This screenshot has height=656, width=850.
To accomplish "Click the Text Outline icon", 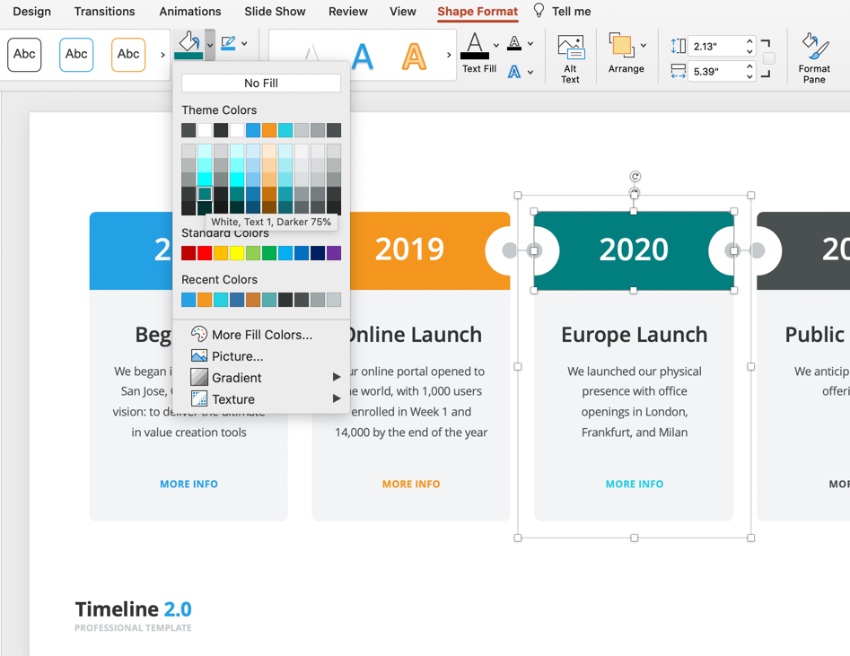I will pyautogui.click(x=512, y=43).
